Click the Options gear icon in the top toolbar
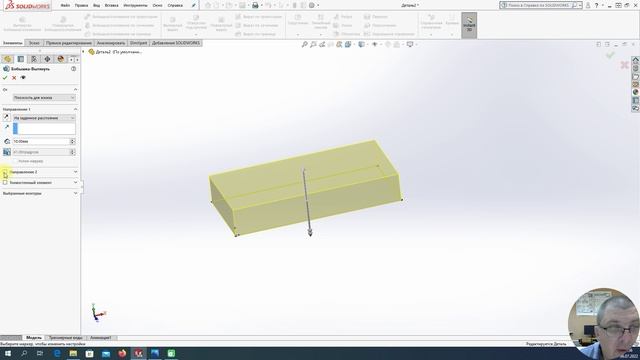The width and height of the screenshot is (640, 360). 312,6
